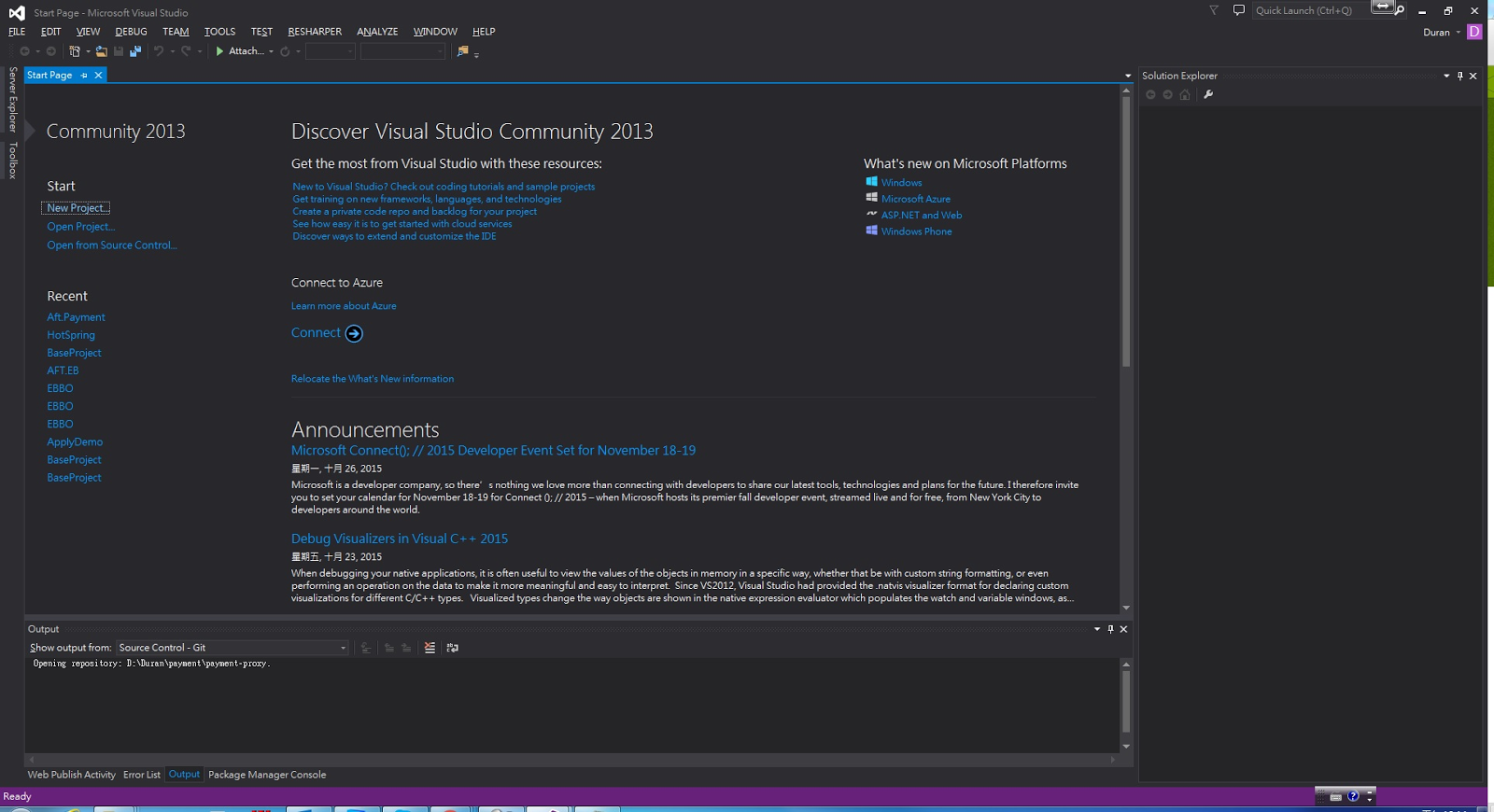Screen dimensions: 1494x812
Task: Click the Find in Files toolbar icon
Action: [x=462, y=51]
